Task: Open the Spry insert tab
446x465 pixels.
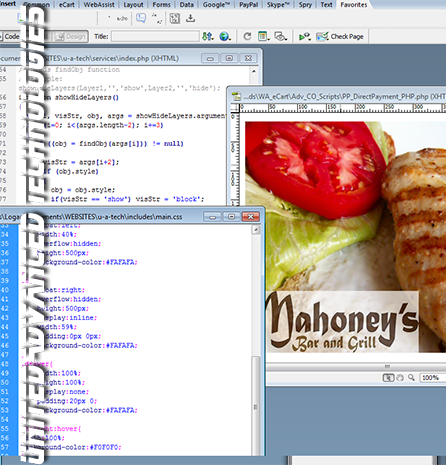Action: [305, 5]
